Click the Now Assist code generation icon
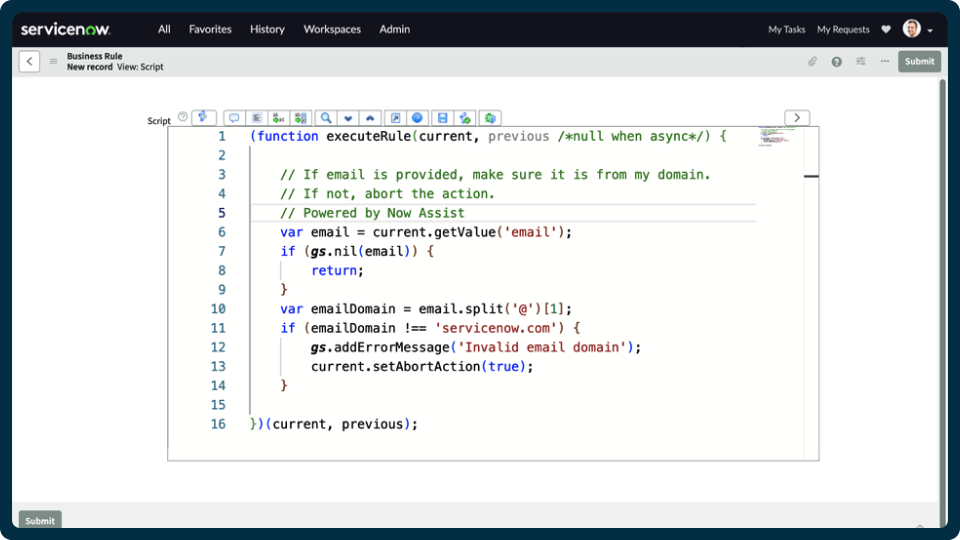Screen dimensions: 960x540 tap(203, 117)
